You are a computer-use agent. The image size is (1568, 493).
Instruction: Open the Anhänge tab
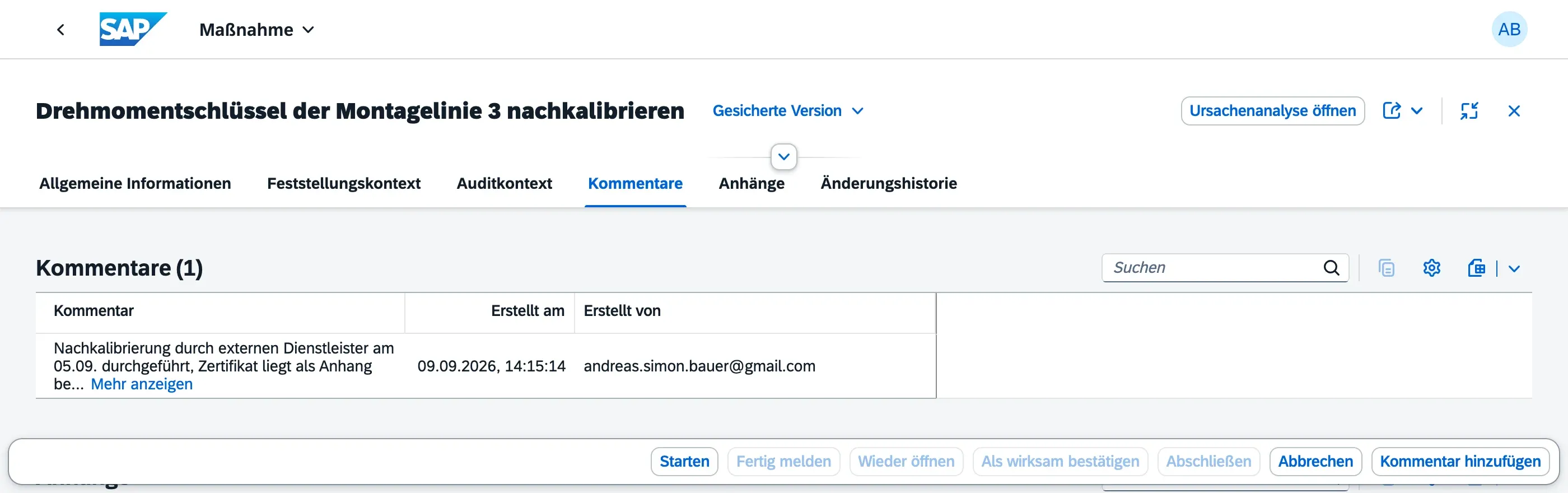[751, 183]
